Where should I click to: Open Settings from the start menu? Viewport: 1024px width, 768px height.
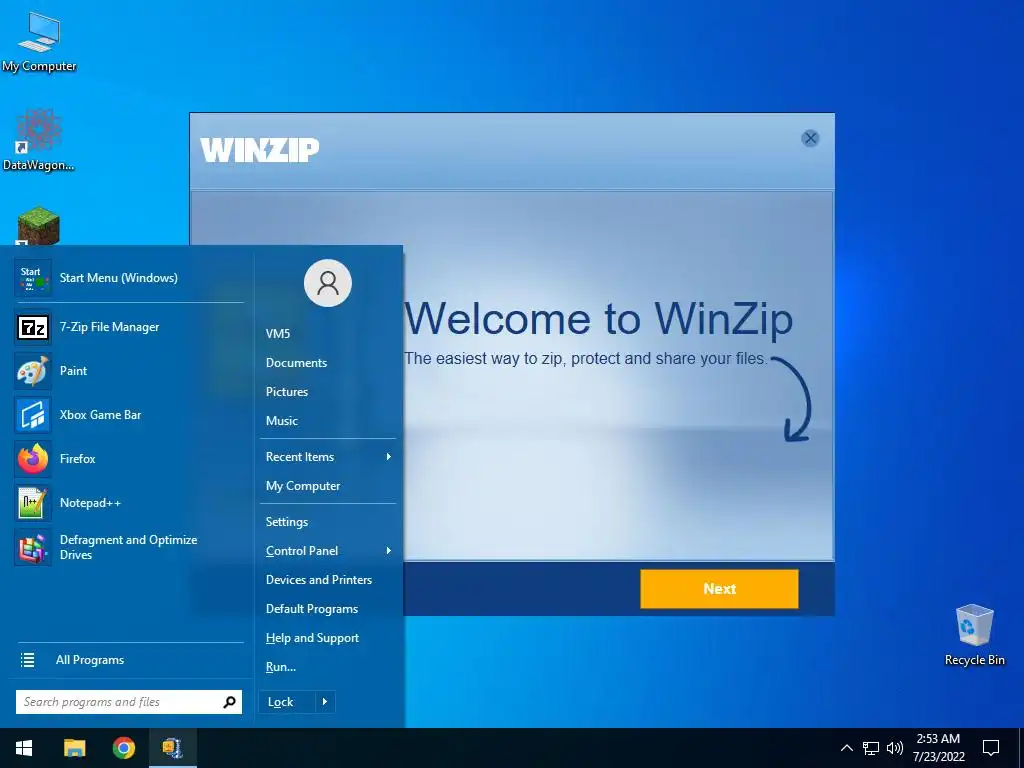[287, 522]
